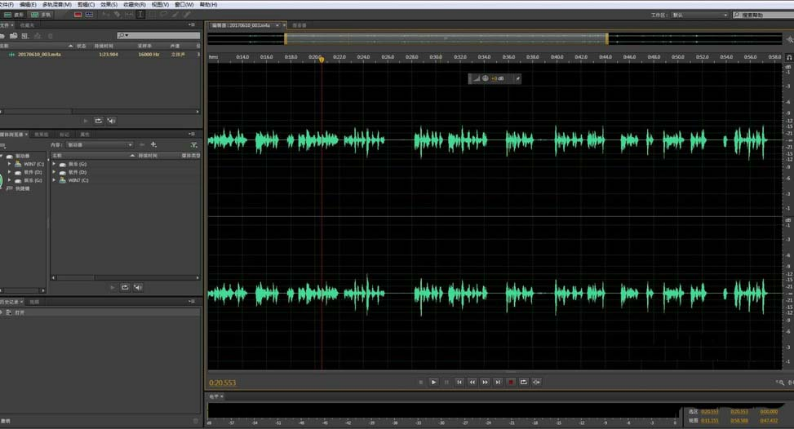794x429 pixels.
Task: Click the amplitude knob in waveform HUD
Action: pos(485,79)
